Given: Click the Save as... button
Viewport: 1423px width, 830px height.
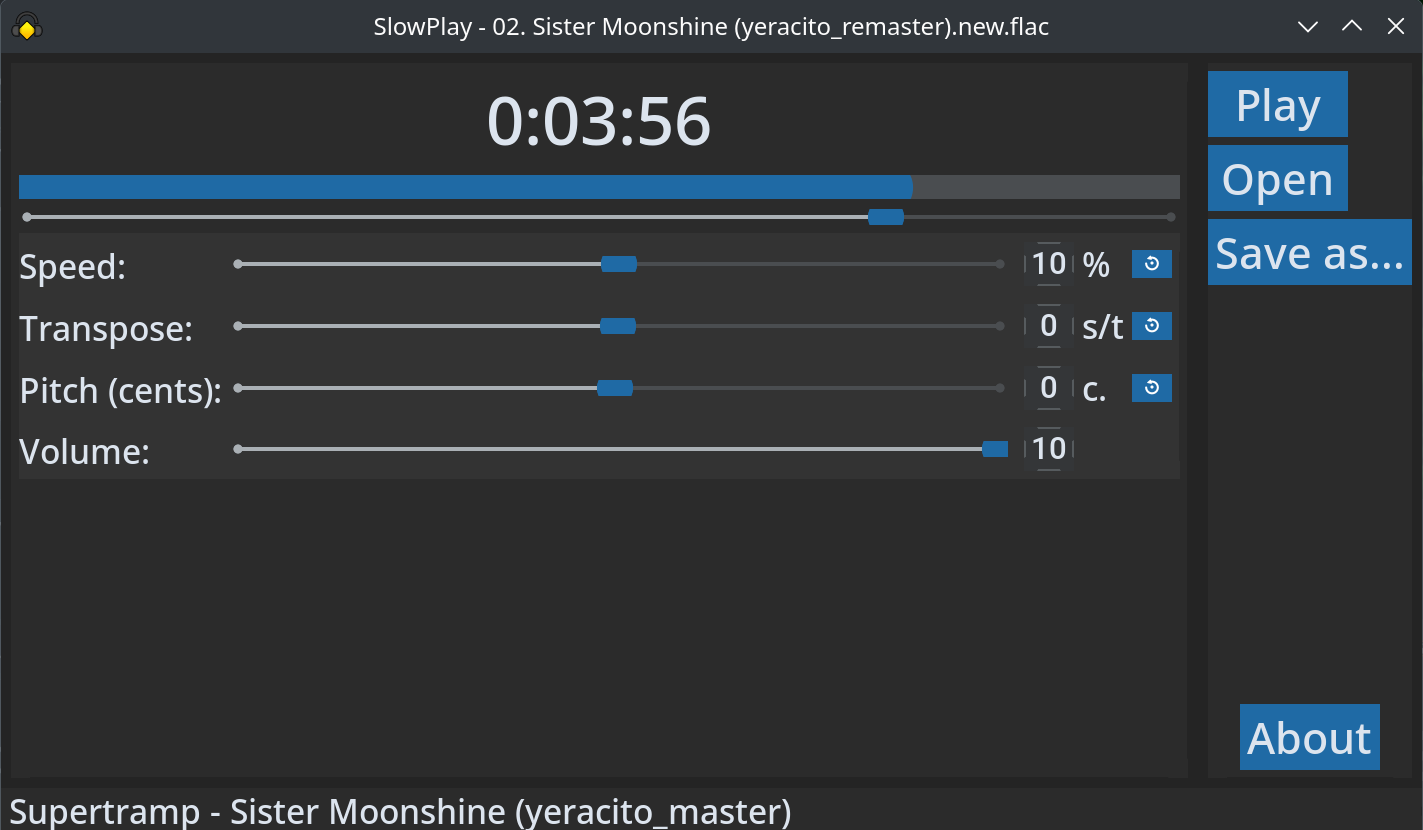Looking at the screenshot, I should pos(1309,252).
